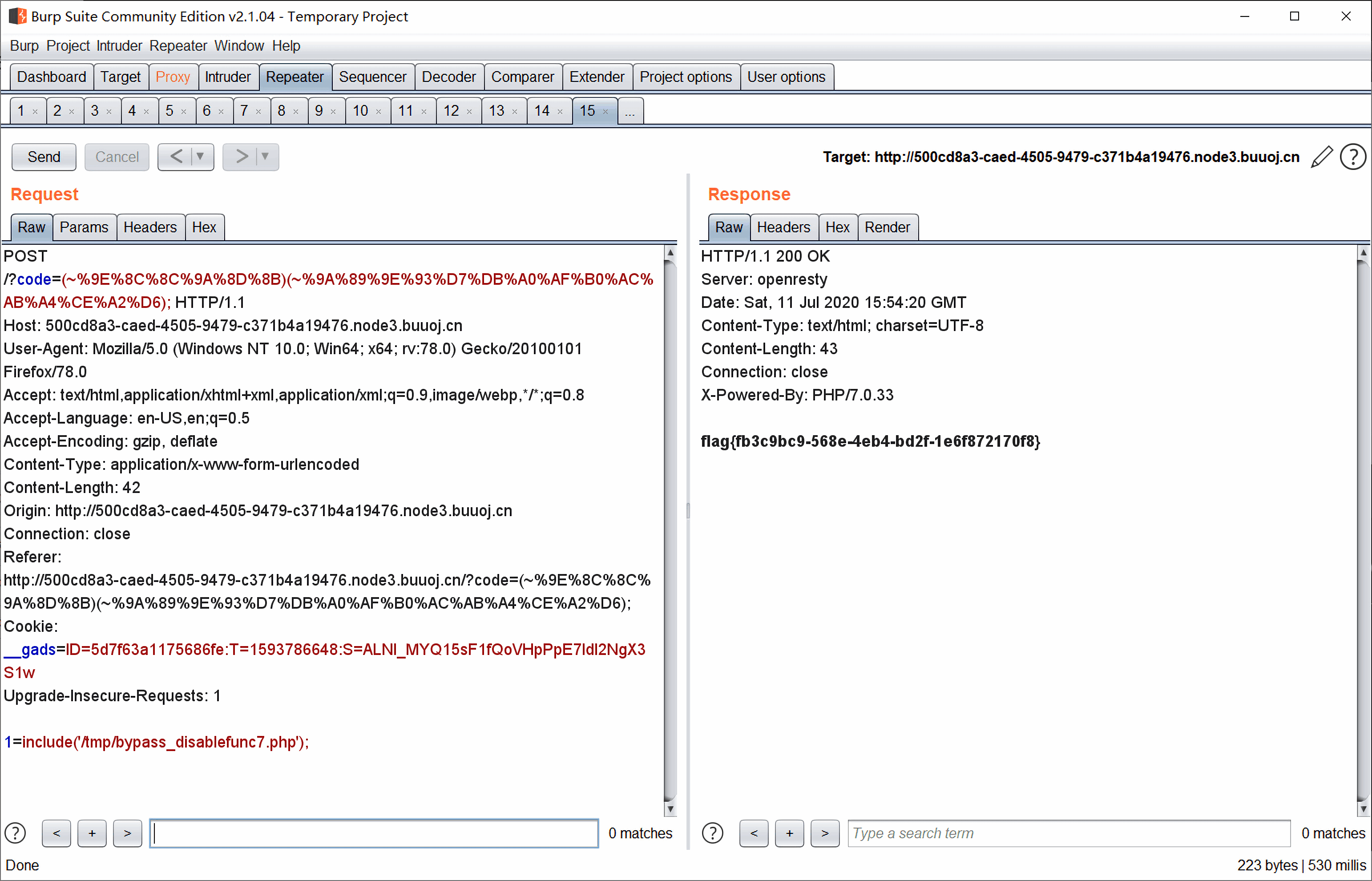Open the Help menu

[x=286, y=46]
